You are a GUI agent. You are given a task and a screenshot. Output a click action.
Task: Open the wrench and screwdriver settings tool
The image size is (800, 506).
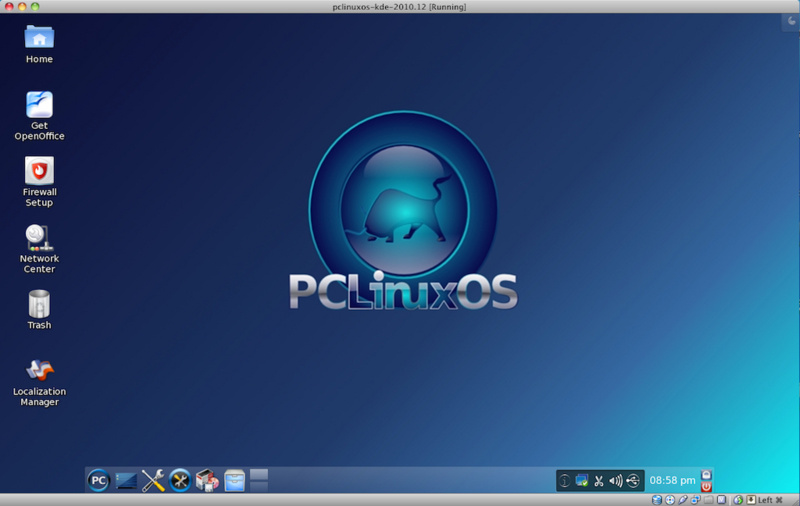click(153, 480)
